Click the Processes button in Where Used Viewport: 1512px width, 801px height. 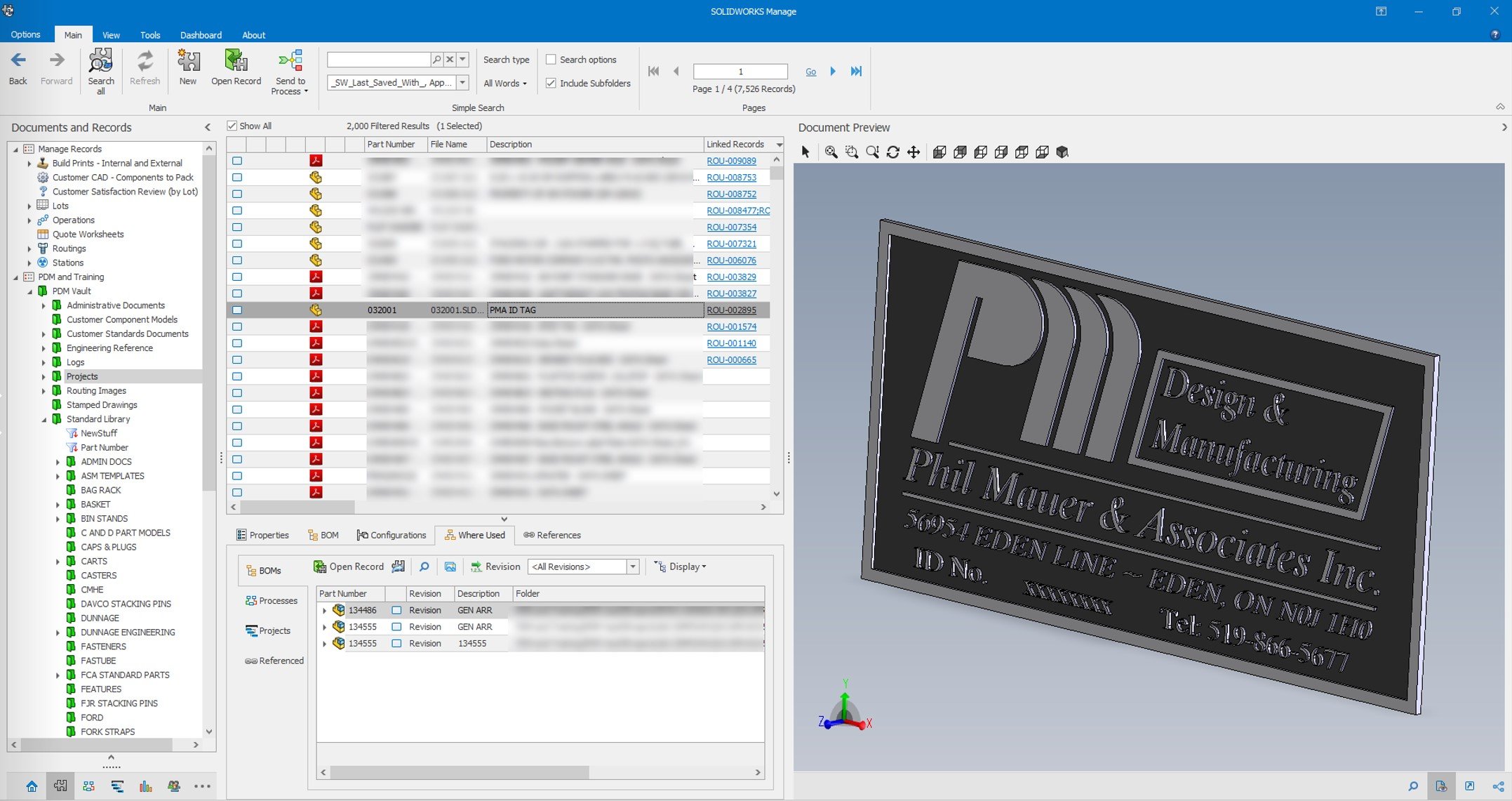[x=272, y=601]
